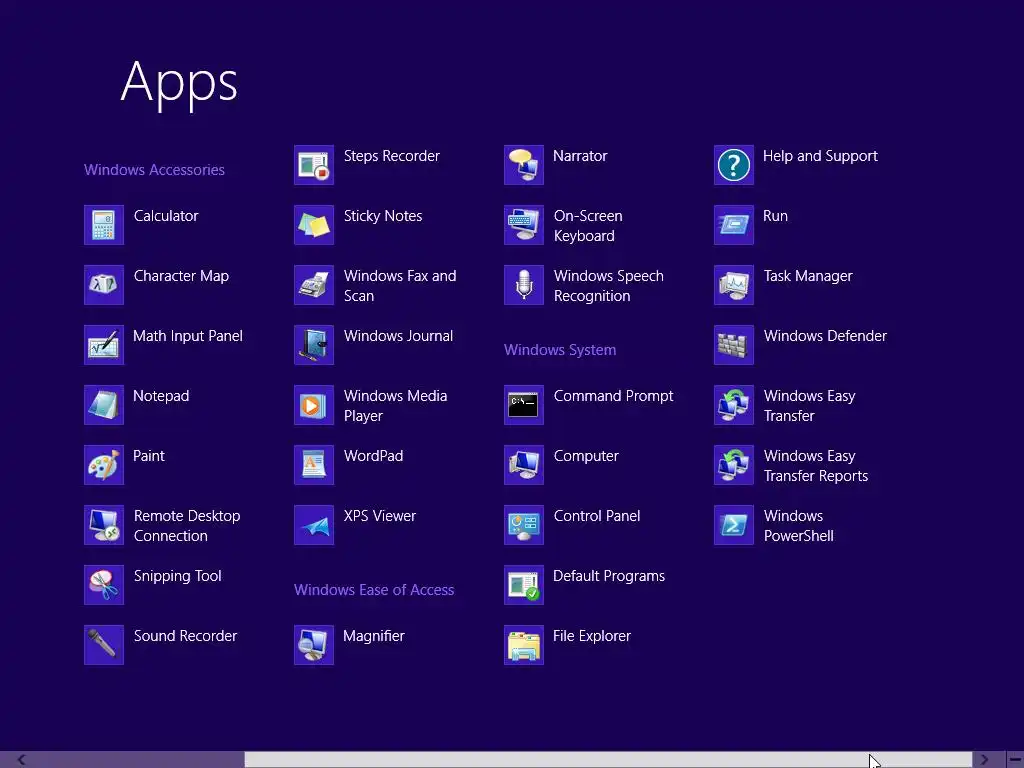Screen dimensions: 1024x768
Task: Click the Run dialog icon
Action: coord(734,225)
